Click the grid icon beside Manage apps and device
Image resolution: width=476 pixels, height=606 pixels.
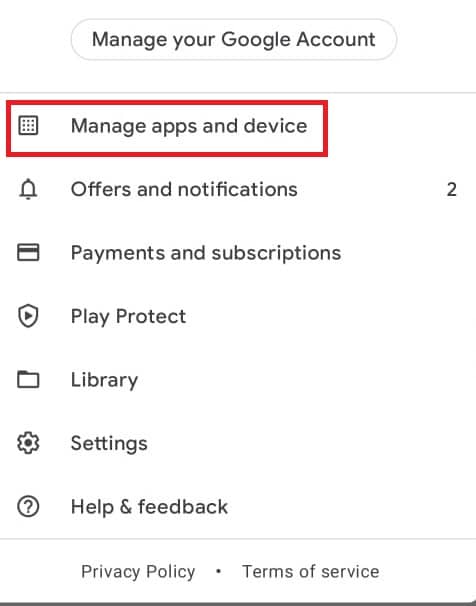(28, 126)
